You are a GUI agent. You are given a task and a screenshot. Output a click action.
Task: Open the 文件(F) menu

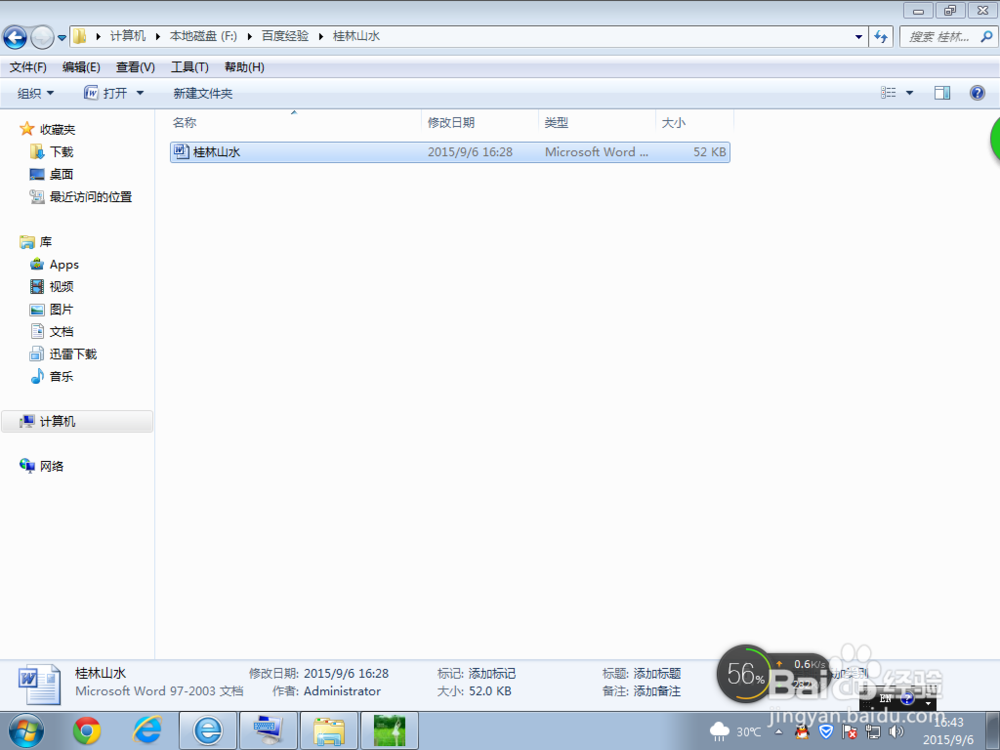[27, 67]
